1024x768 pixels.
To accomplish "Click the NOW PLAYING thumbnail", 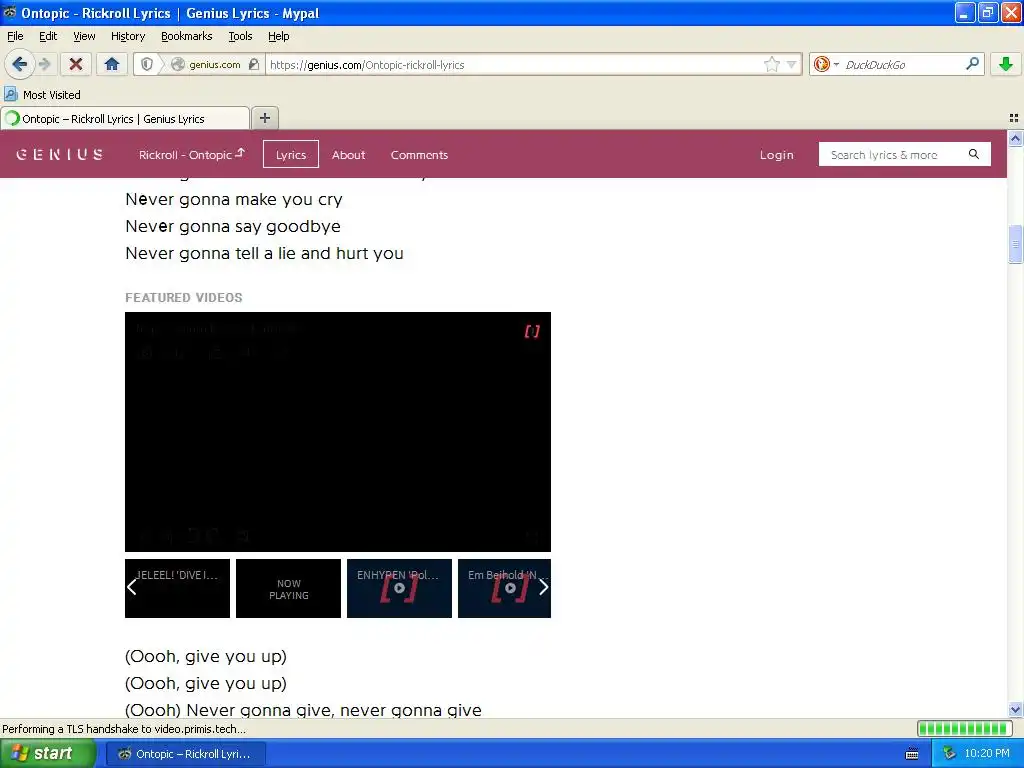I will tap(288, 588).
